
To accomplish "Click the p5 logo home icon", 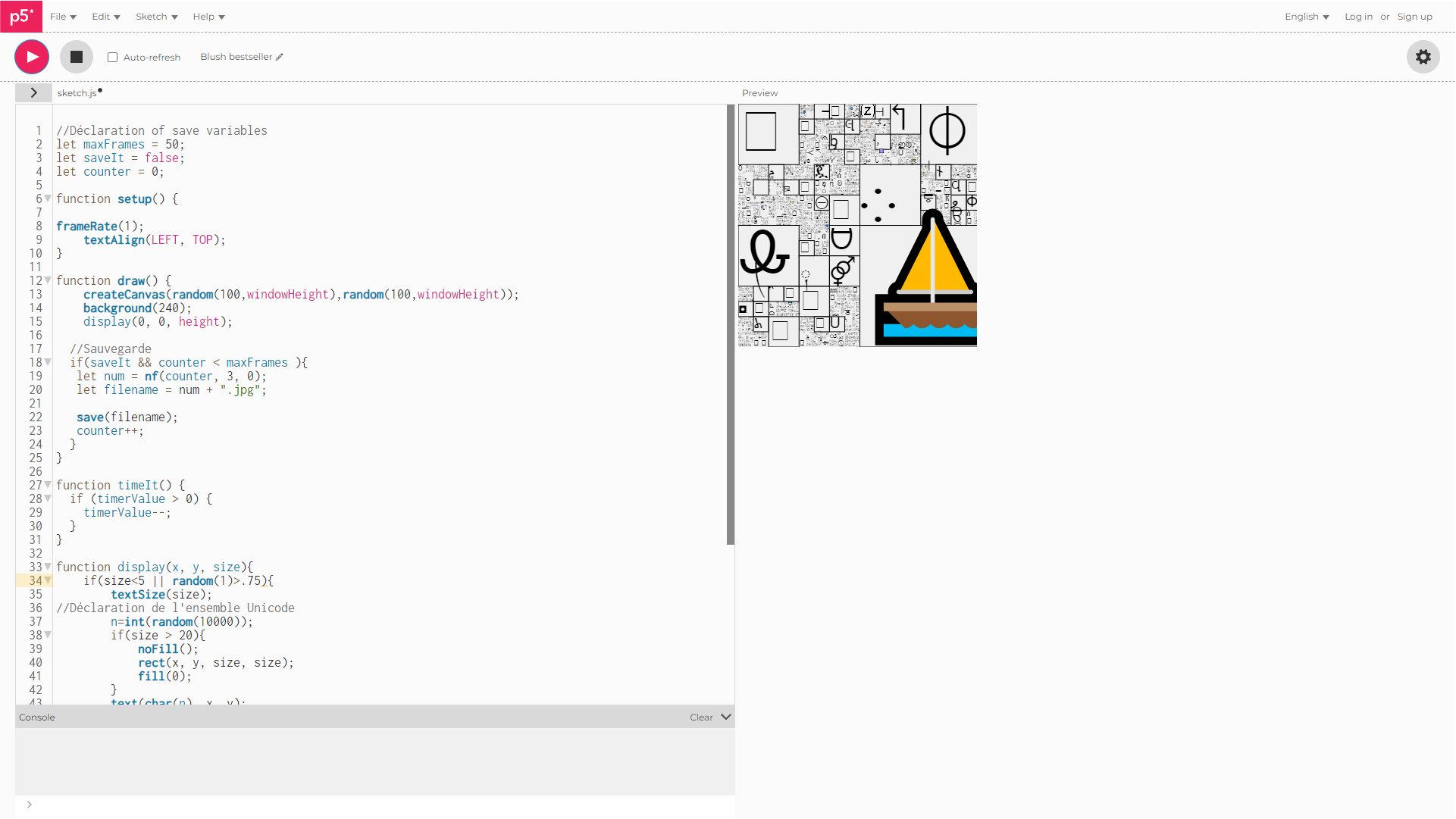I will click(x=21, y=16).
